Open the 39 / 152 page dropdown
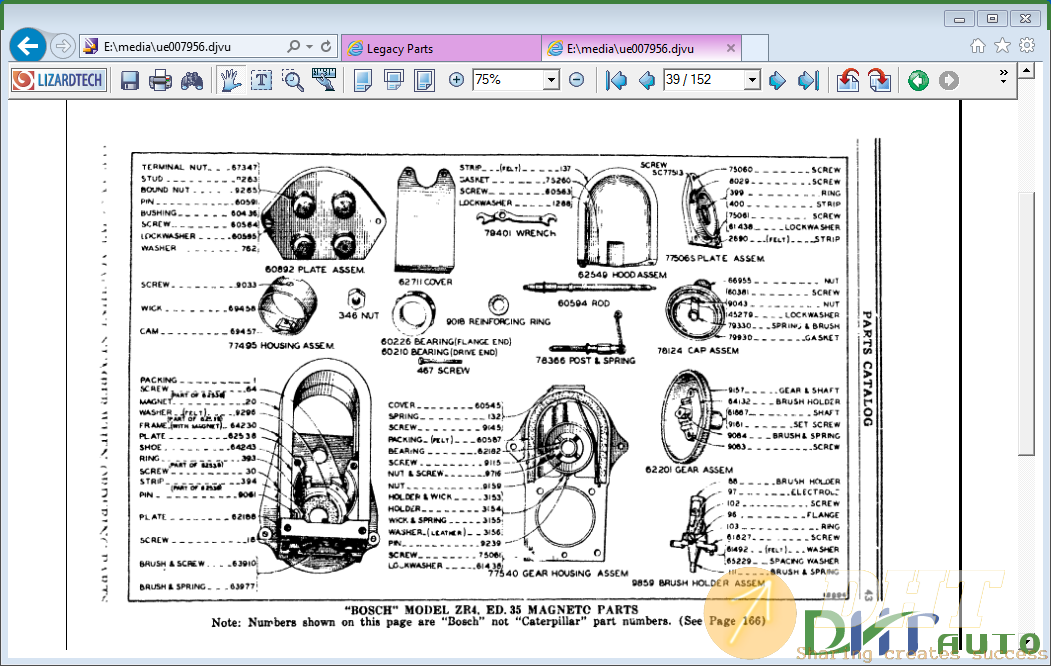This screenshot has height=666, width=1051. click(x=752, y=80)
